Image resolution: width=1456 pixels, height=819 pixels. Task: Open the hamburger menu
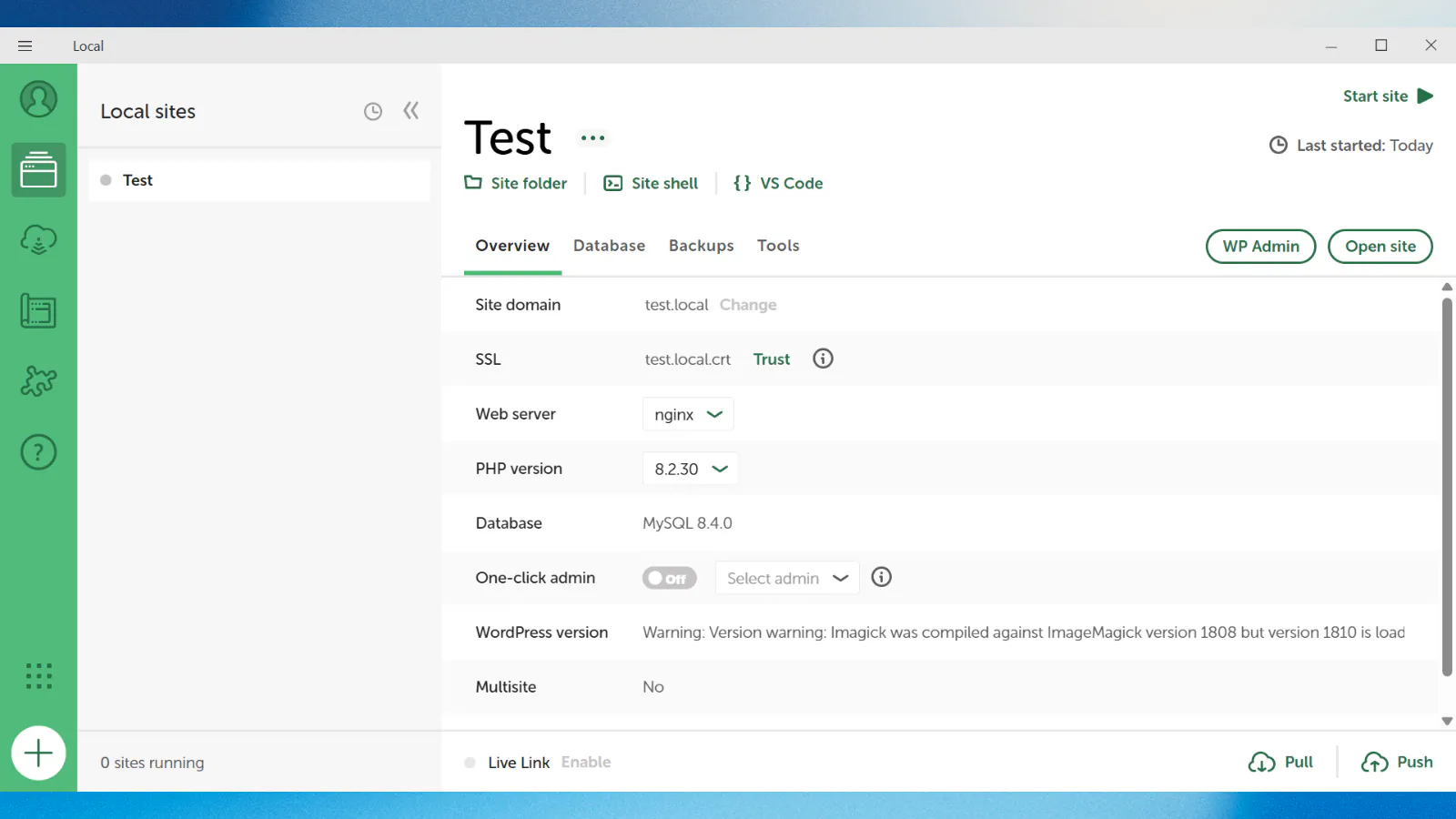(x=25, y=45)
